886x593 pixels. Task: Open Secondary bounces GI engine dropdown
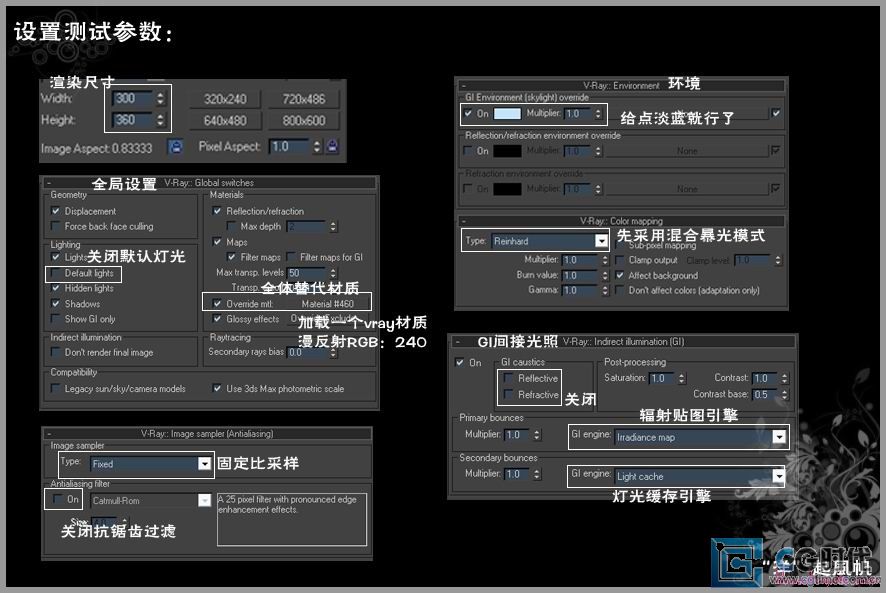pyautogui.click(x=779, y=477)
